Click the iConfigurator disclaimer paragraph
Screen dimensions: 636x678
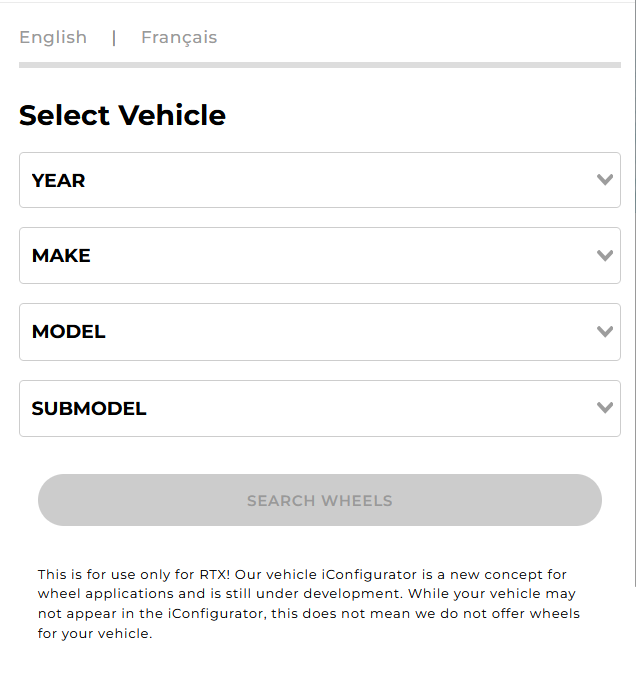(310, 604)
